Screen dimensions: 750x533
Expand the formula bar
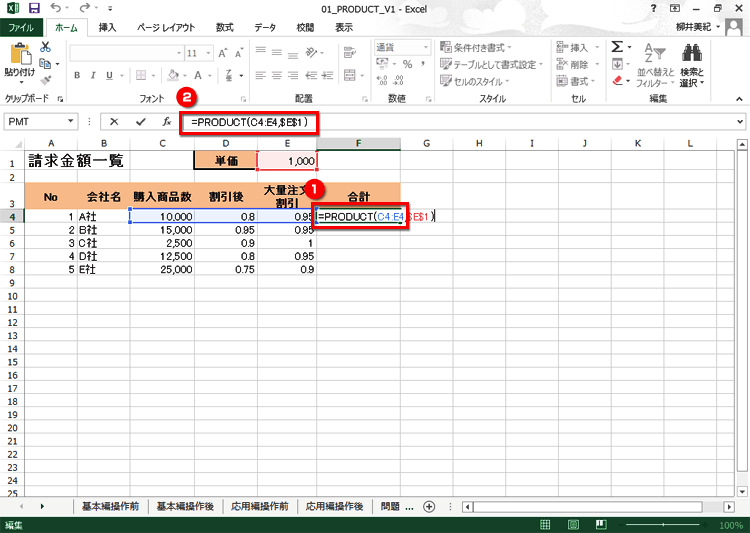740,122
